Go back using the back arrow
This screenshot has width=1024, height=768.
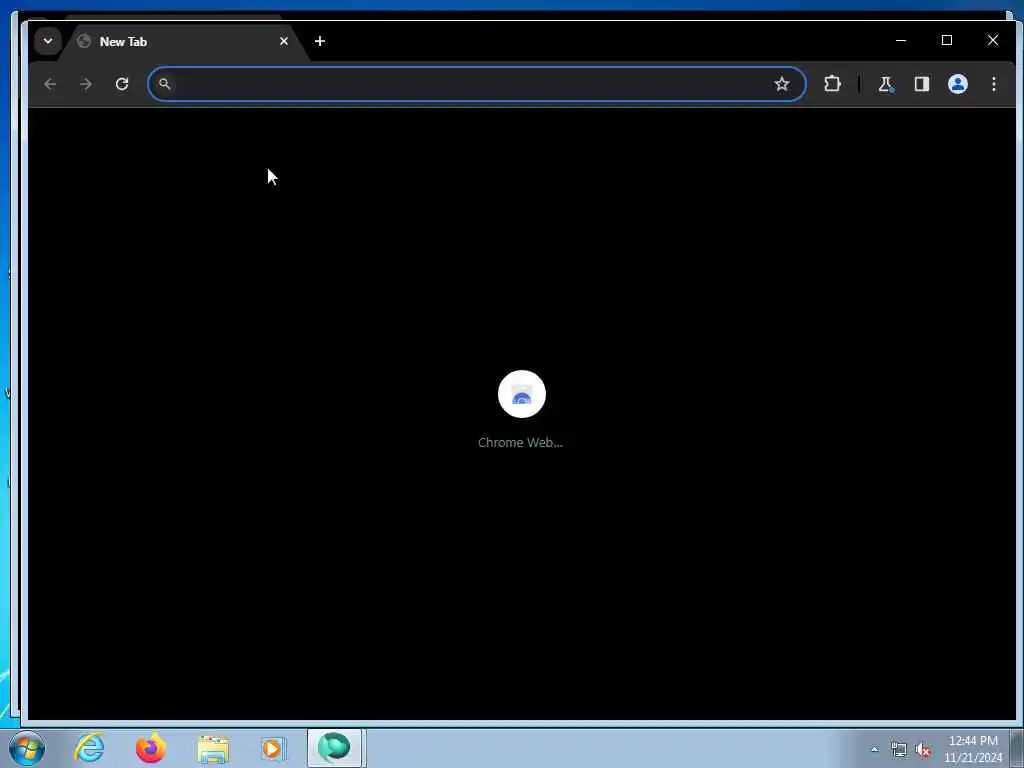coord(50,84)
